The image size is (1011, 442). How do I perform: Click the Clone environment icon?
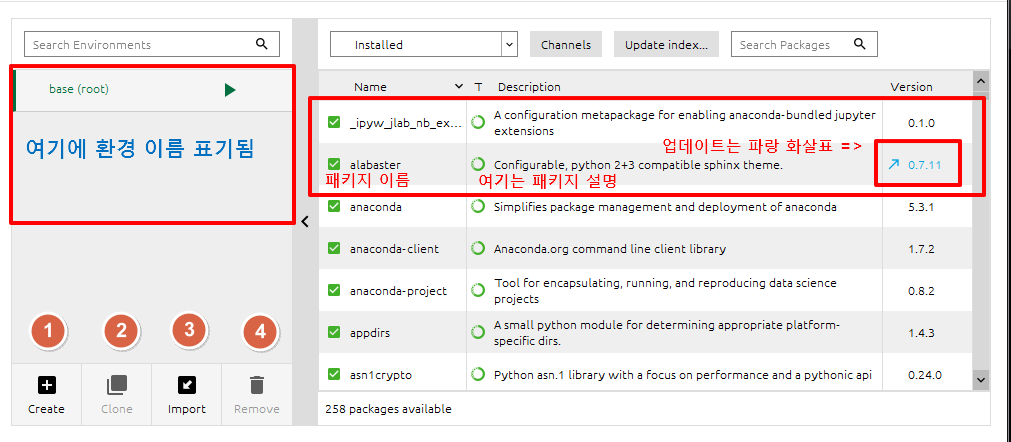pos(117,385)
